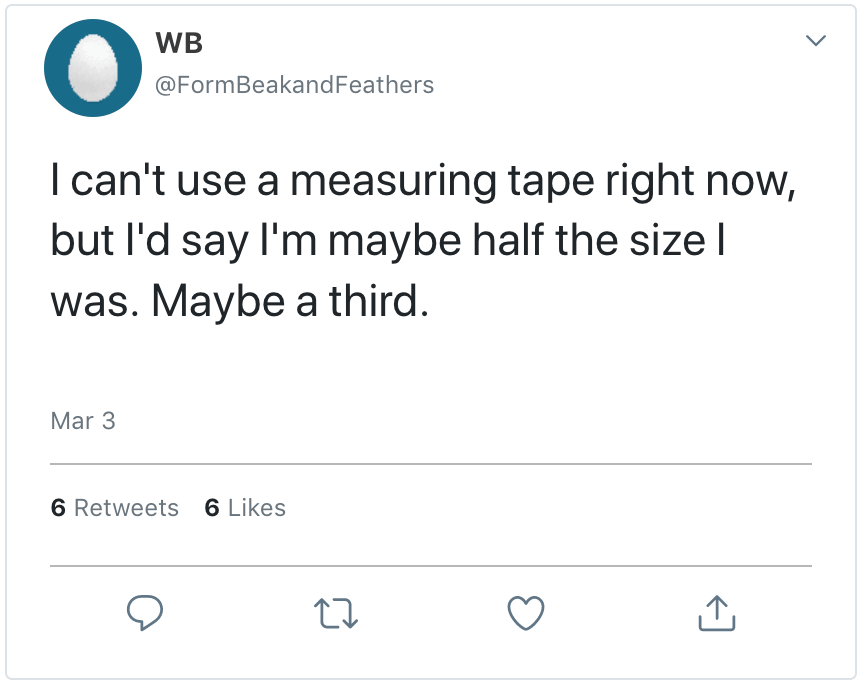
Task: Click the retweet arrows icon
Action: (x=335, y=613)
